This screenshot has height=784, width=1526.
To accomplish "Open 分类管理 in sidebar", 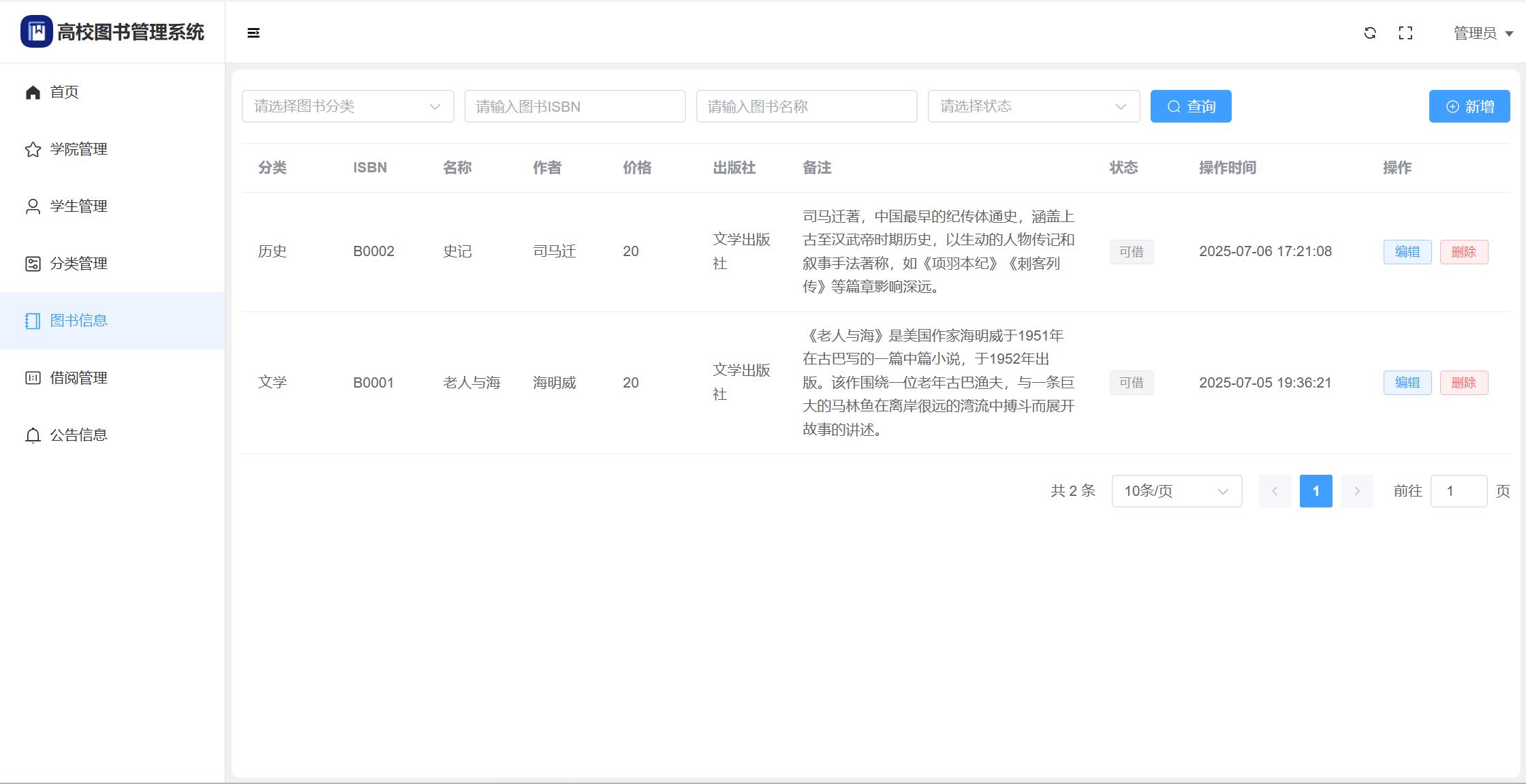I will pos(78,264).
